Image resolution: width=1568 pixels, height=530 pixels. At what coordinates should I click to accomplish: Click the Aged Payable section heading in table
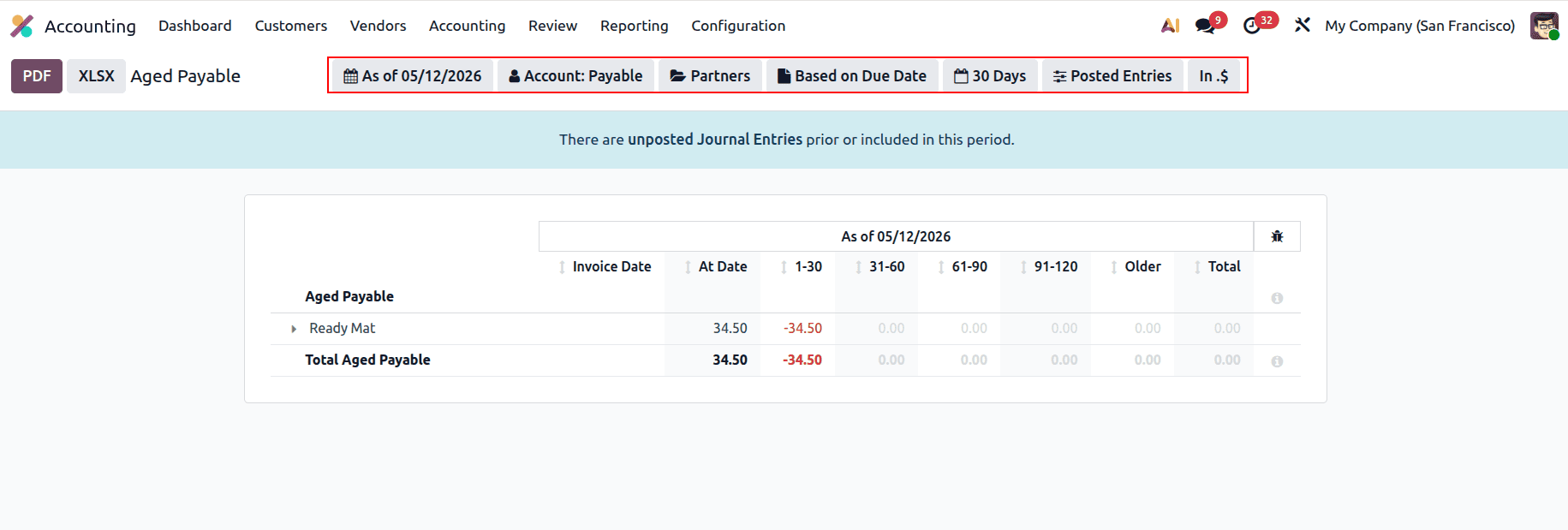click(349, 297)
